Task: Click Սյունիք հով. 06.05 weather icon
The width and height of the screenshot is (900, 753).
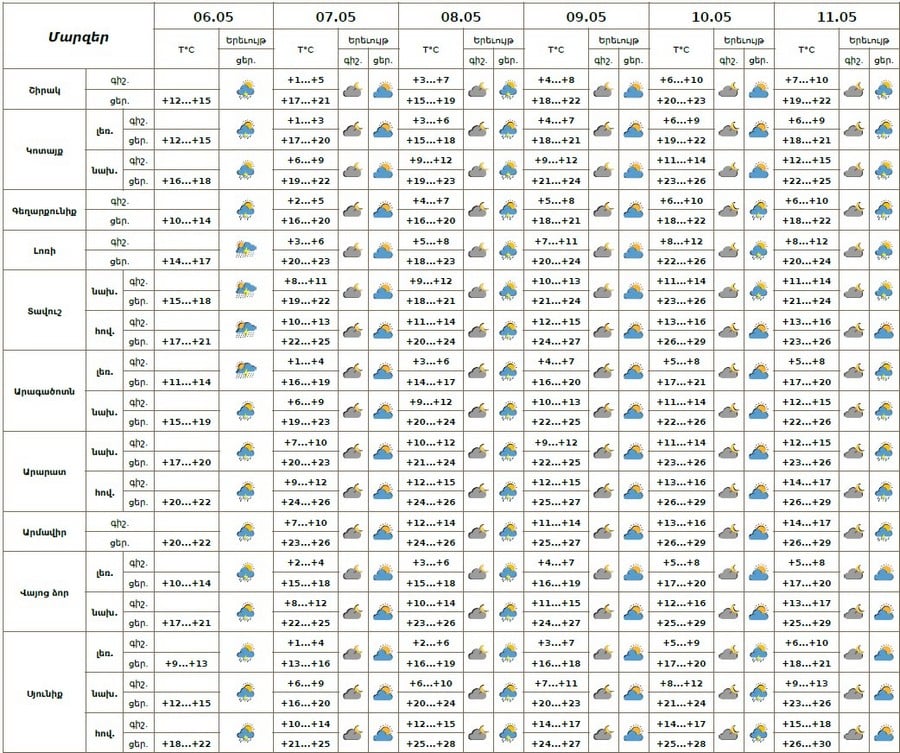Action: [246, 733]
